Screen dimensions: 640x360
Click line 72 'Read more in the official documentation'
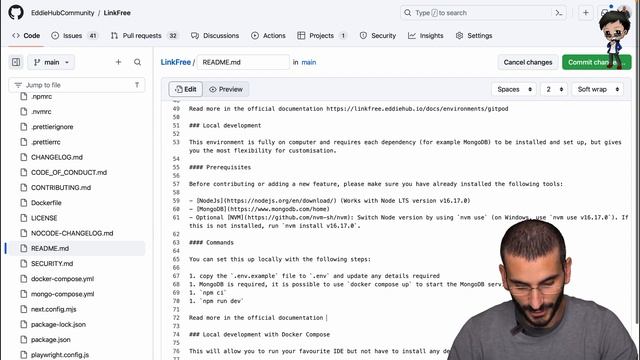[x=256, y=318]
